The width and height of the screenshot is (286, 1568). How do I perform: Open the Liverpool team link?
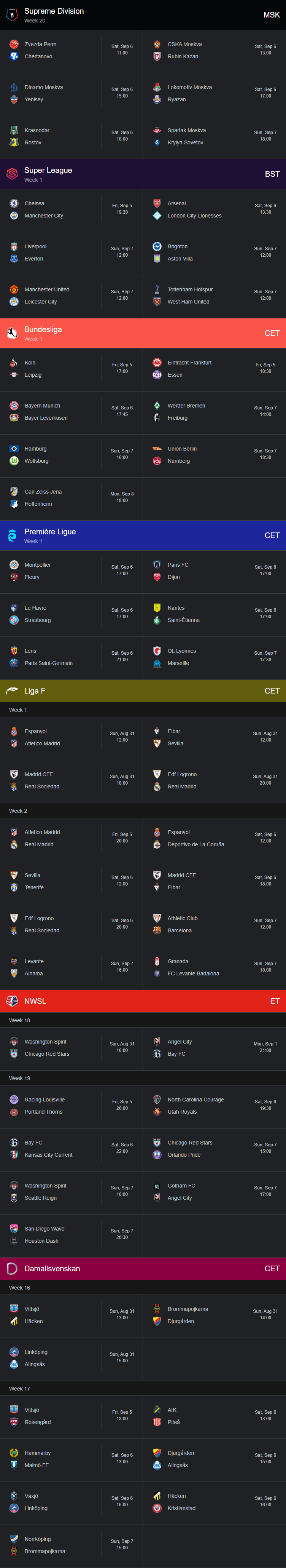click(x=35, y=246)
